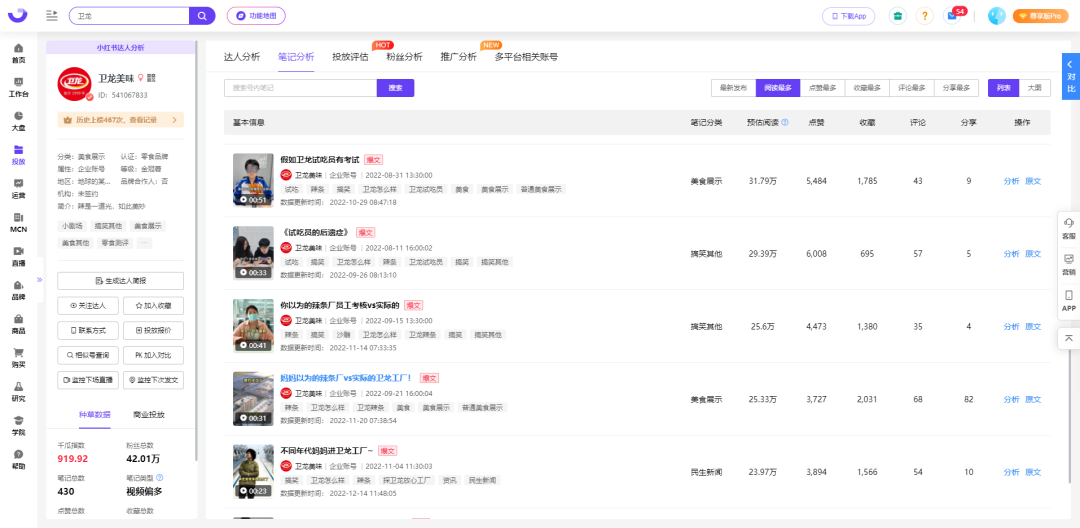This screenshot has height=528, width=1080.
Task: Click 生成达人简报 button
Action: tap(121, 281)
